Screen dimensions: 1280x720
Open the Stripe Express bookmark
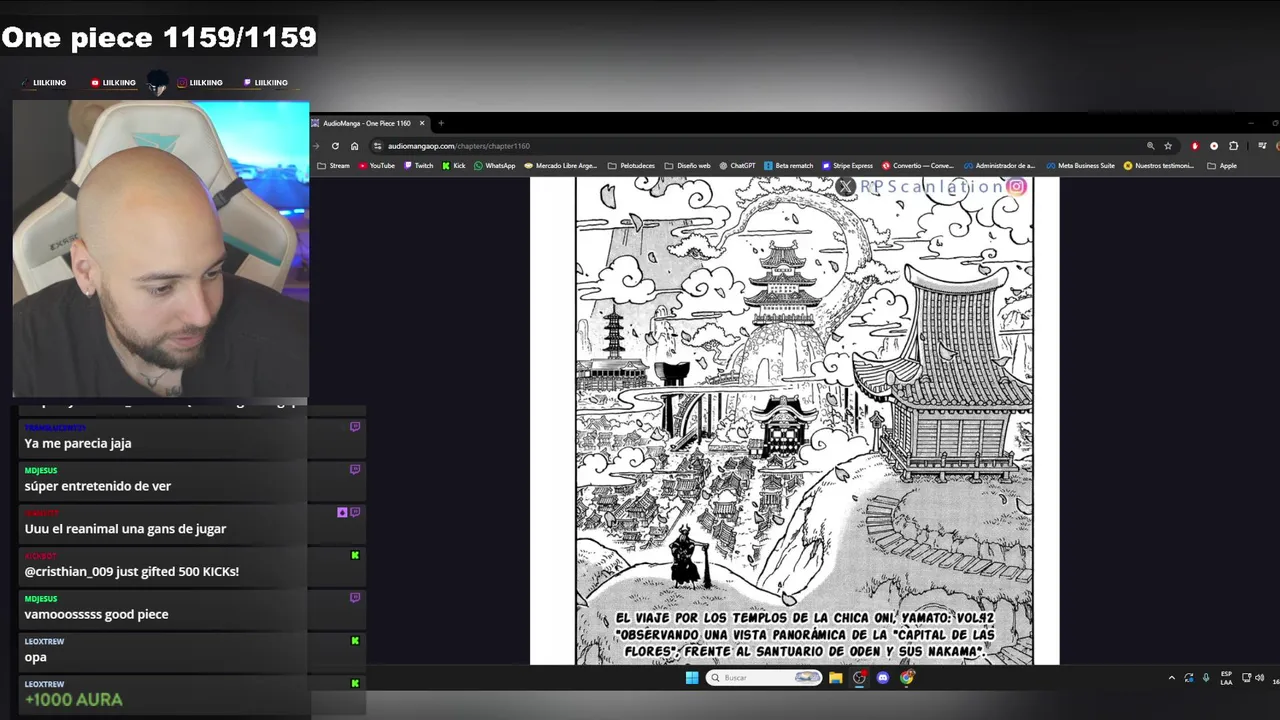coord(848,166)
